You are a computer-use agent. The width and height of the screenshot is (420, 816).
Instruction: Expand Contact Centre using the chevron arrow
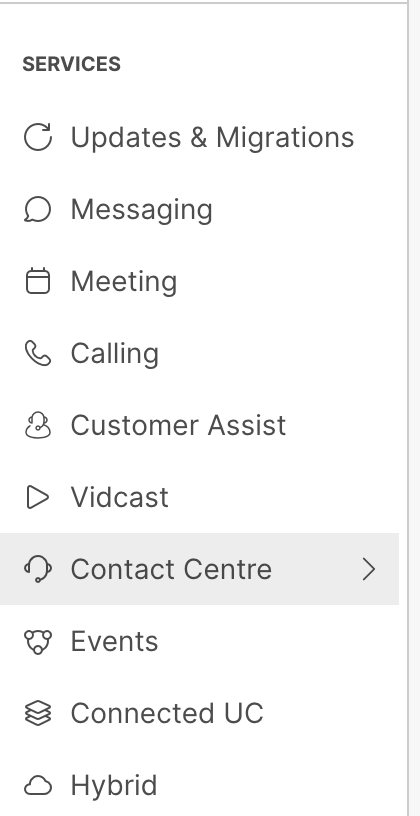click(x=369, y=569)
